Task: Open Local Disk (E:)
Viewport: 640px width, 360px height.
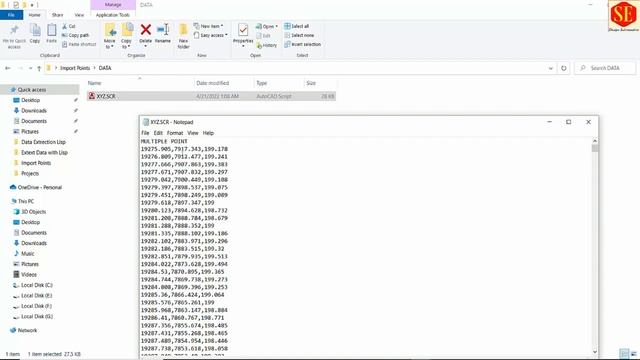Action: (36, 296)
